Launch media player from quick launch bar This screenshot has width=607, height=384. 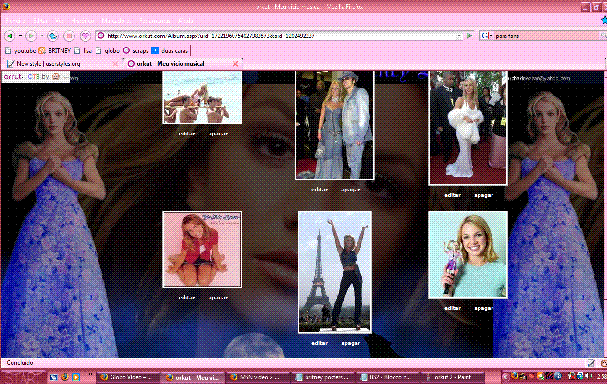76,377
